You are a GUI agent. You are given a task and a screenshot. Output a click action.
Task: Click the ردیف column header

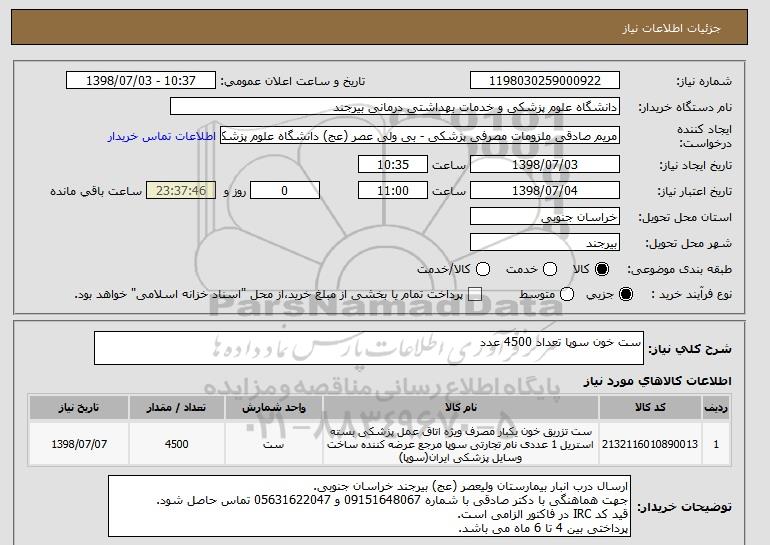tap(716, 408)
